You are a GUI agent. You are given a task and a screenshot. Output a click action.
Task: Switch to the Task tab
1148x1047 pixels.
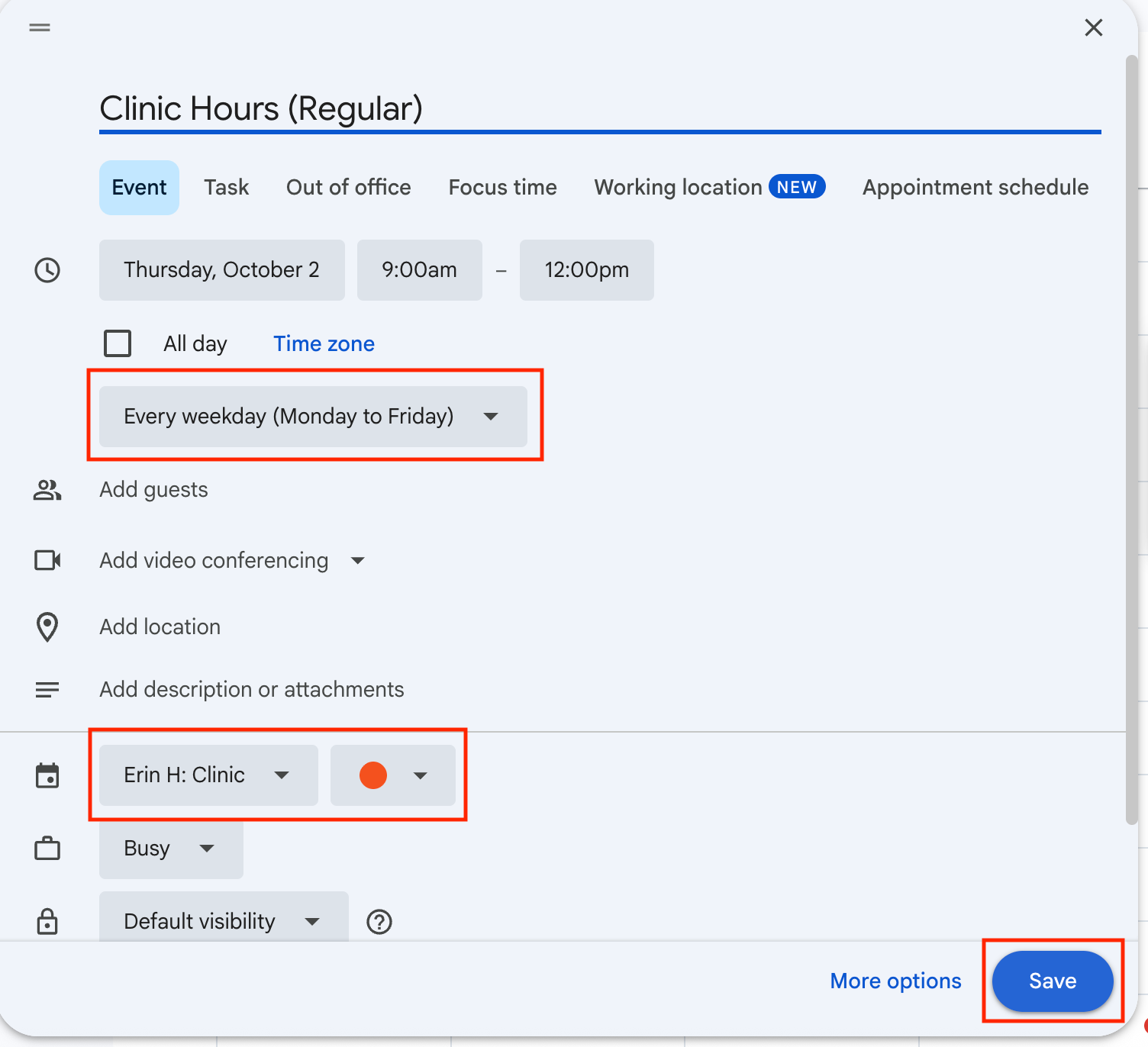[x=226, y=188]
